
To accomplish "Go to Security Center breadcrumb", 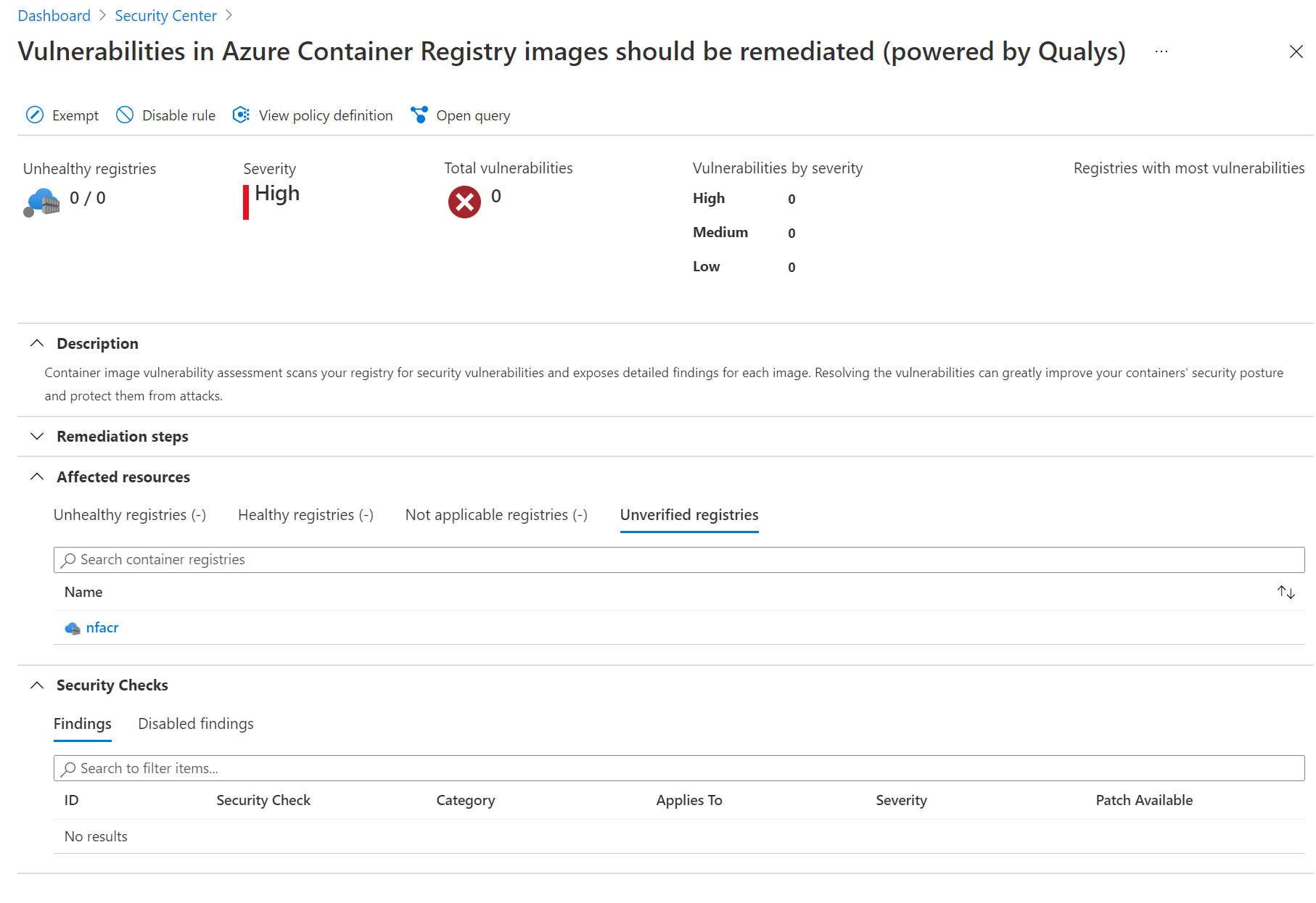I will click(x=165, y=16).
